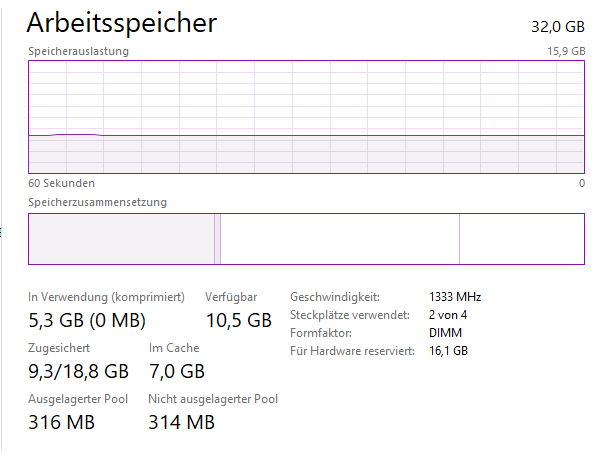This screenshot has width=600, height=454.
Task: Click the Geschwindigkeit value 1333 MHz
Action: 456,297
